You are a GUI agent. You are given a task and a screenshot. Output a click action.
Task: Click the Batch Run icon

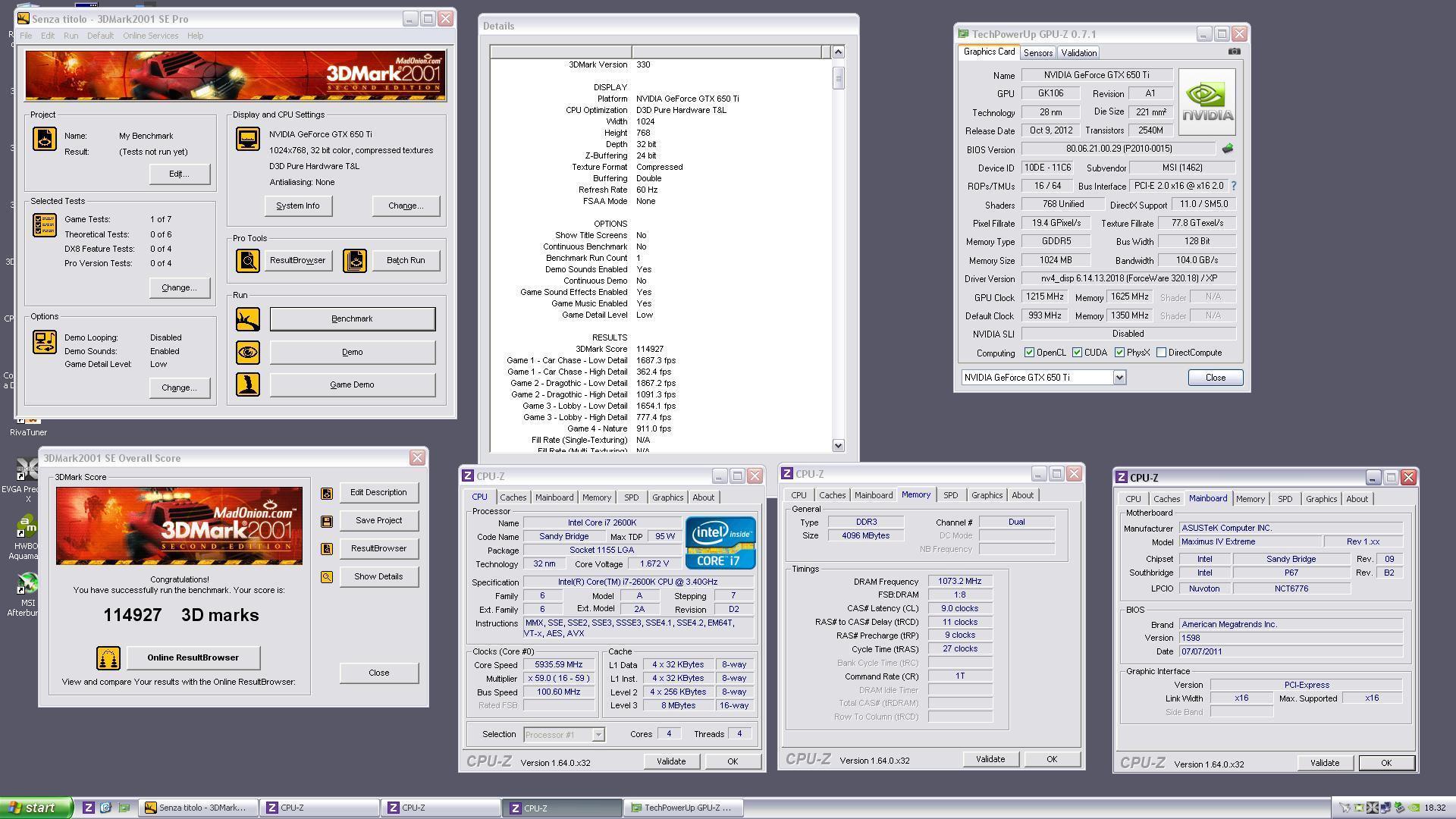[x=355, y=260]
